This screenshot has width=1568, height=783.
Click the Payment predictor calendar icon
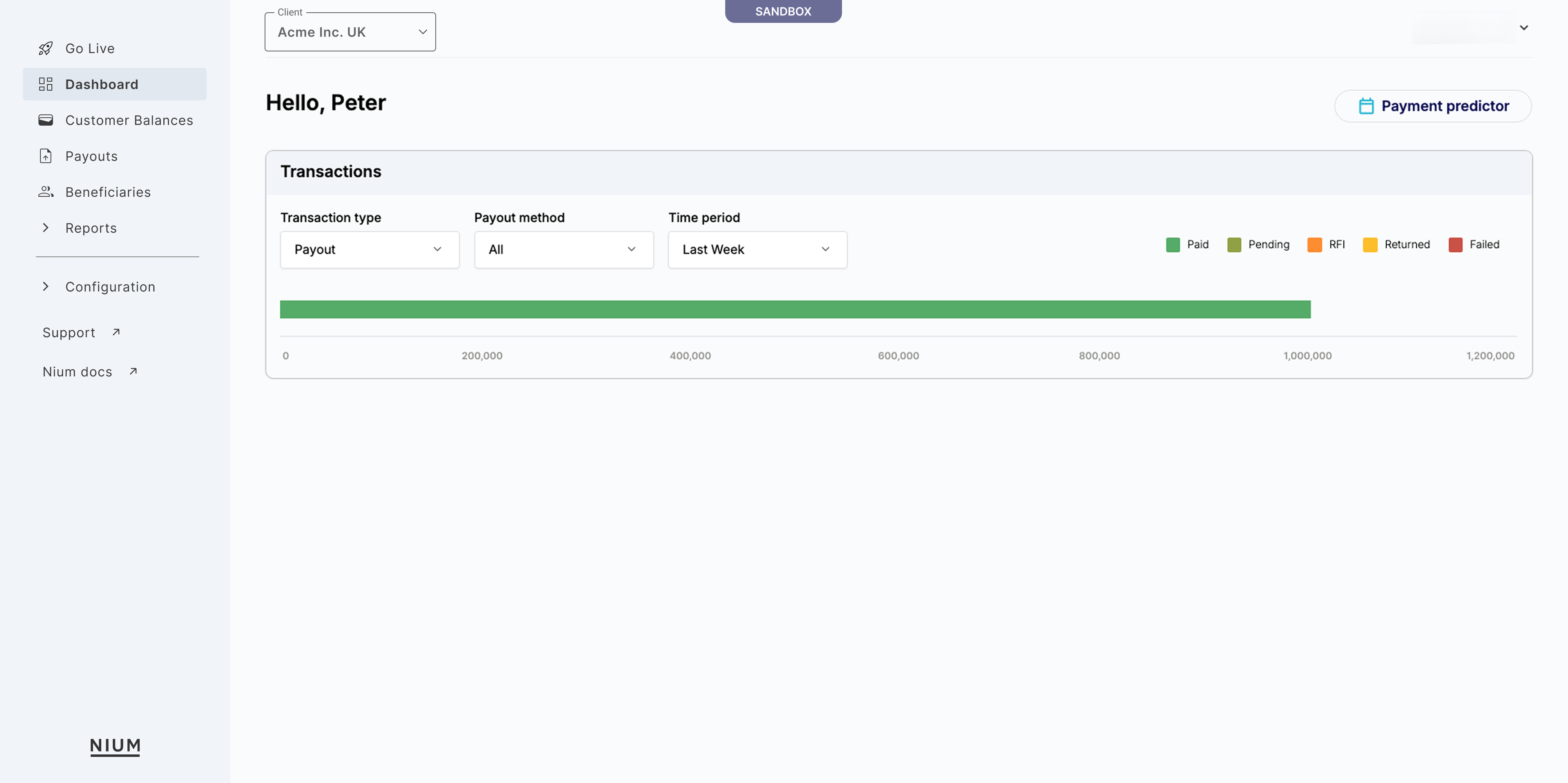click(1366, 106)
